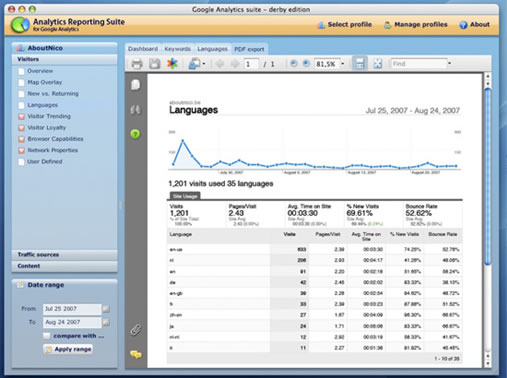The height and width of the screenshot is (378, 507).
Task: Open the About button
Action: (474, 24)
